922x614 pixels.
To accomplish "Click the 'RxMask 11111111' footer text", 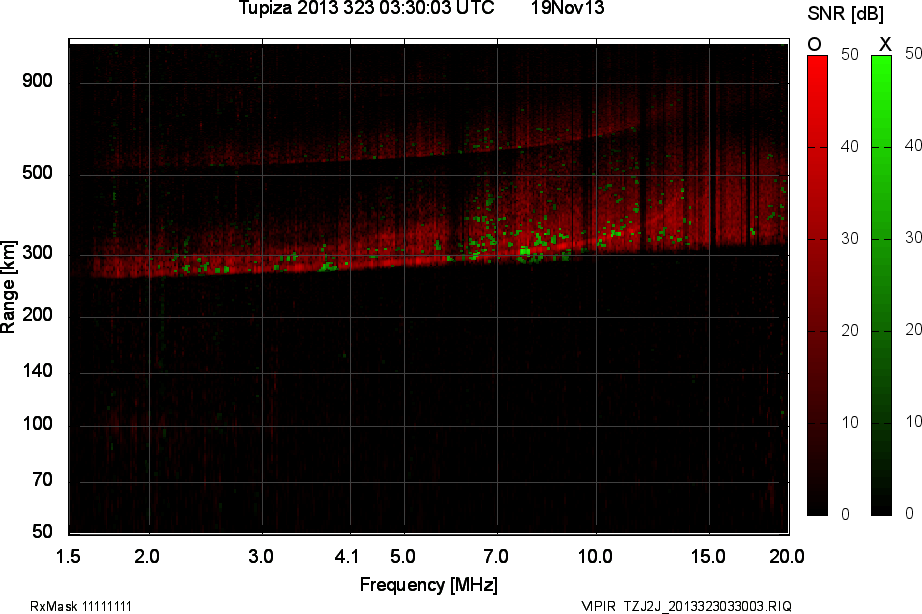I will coord(81,606).
